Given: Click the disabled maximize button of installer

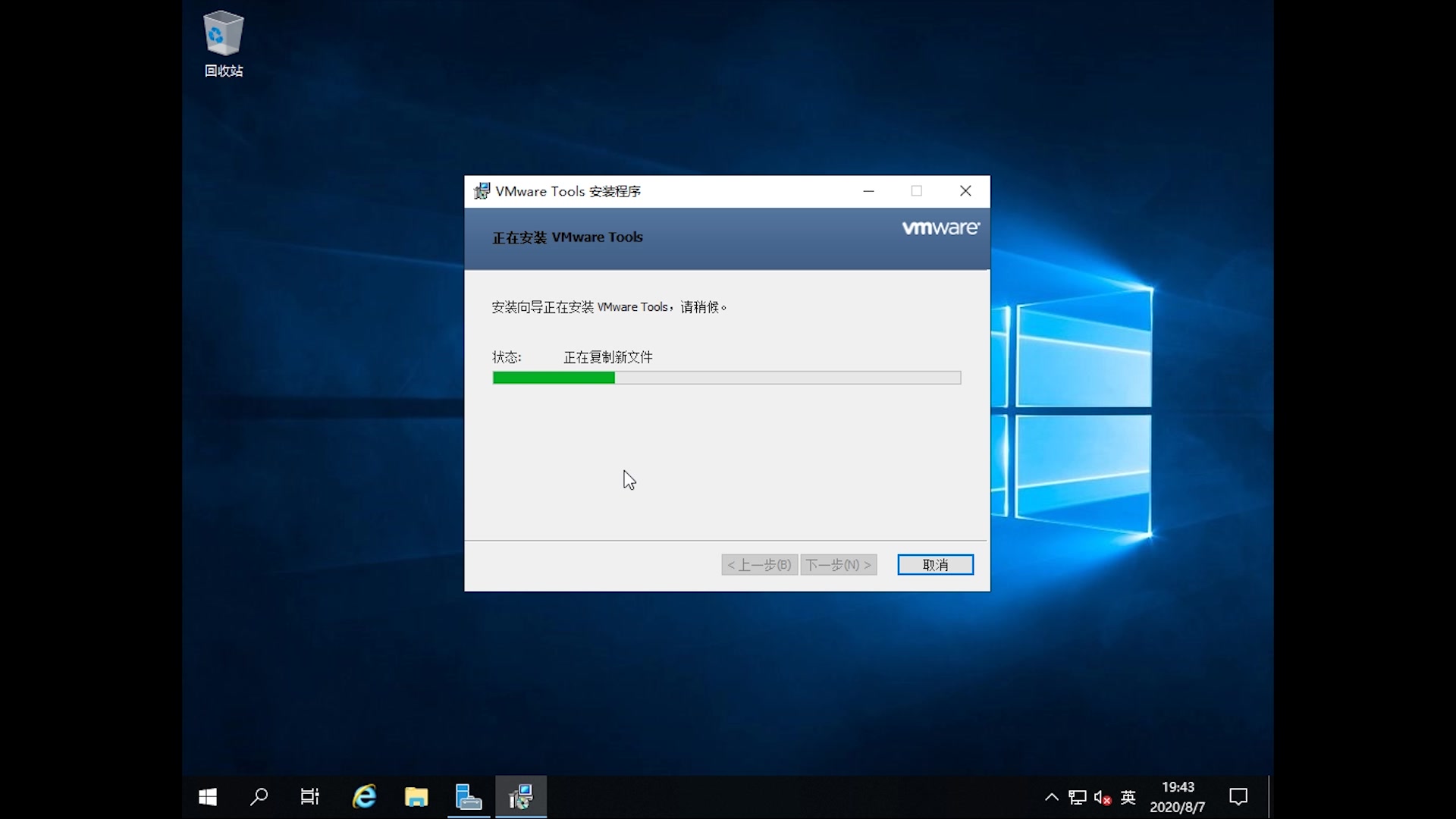Looking at the screenshot, I should coord(916,191).
